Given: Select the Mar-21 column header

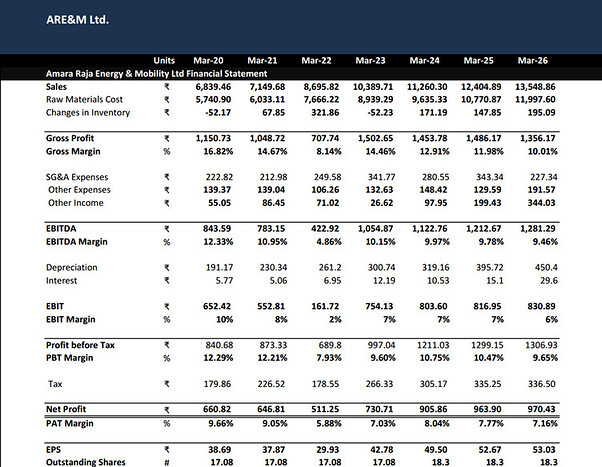Looking at the screenshot, I should pos(262,60).
